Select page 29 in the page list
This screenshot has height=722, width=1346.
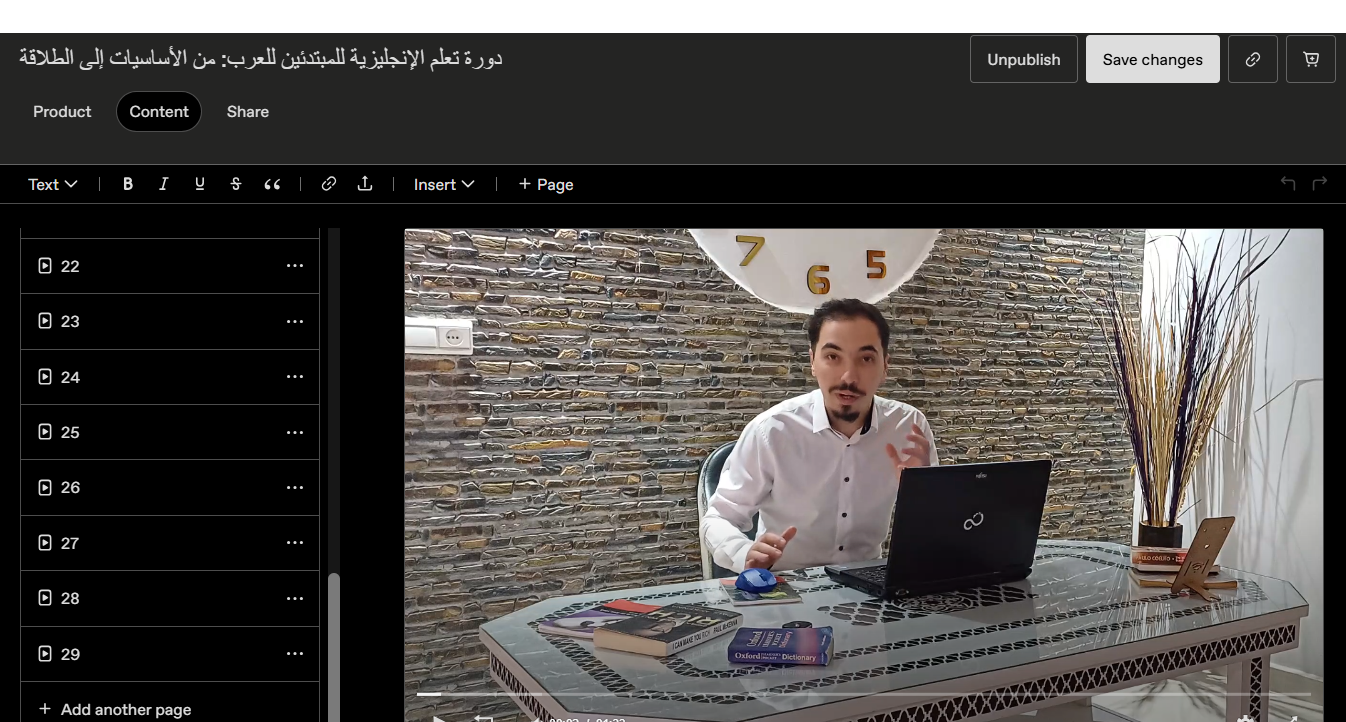point(170,654)
